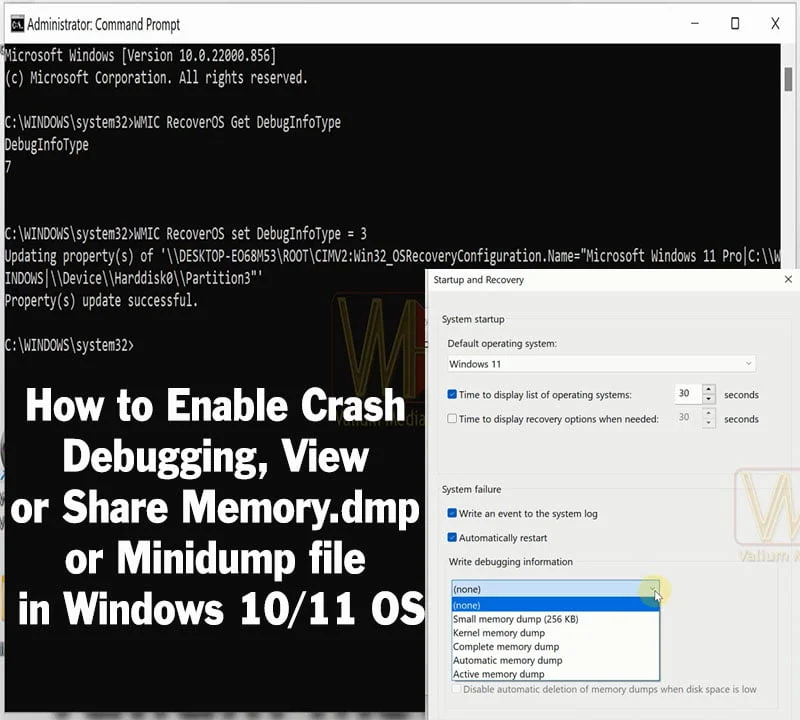Open the Default operating system dropdown
Screen dimensions: 800x720
point(601,364)
